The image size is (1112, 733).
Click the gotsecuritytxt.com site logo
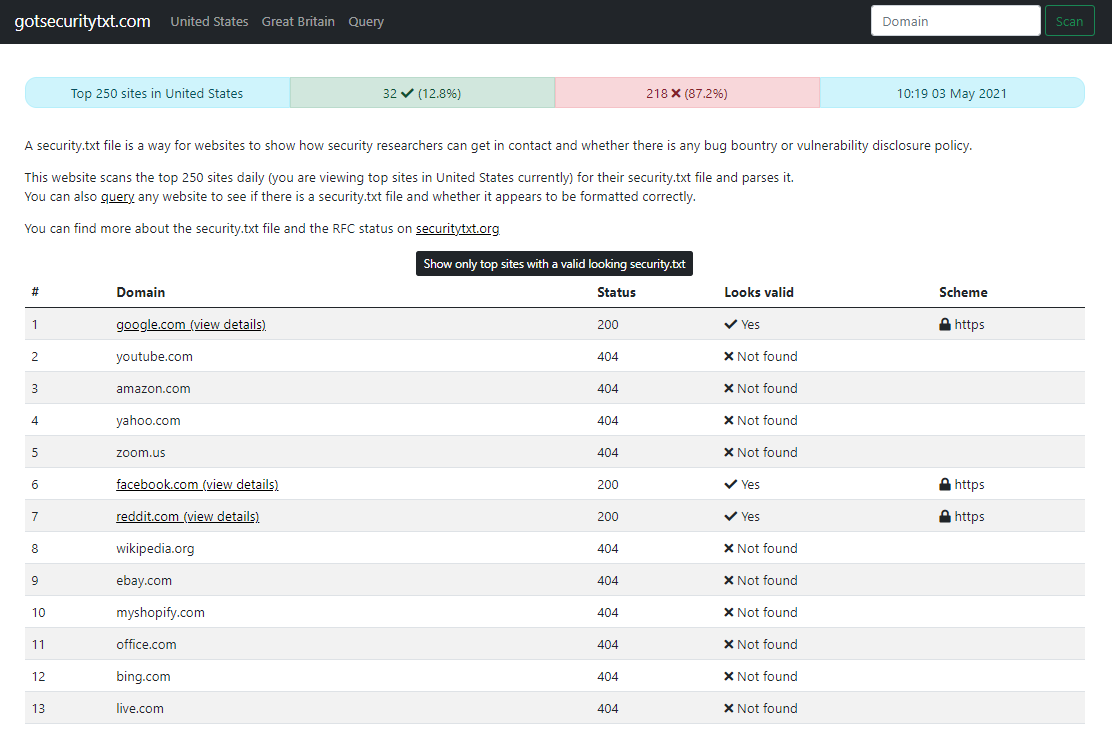83,22
